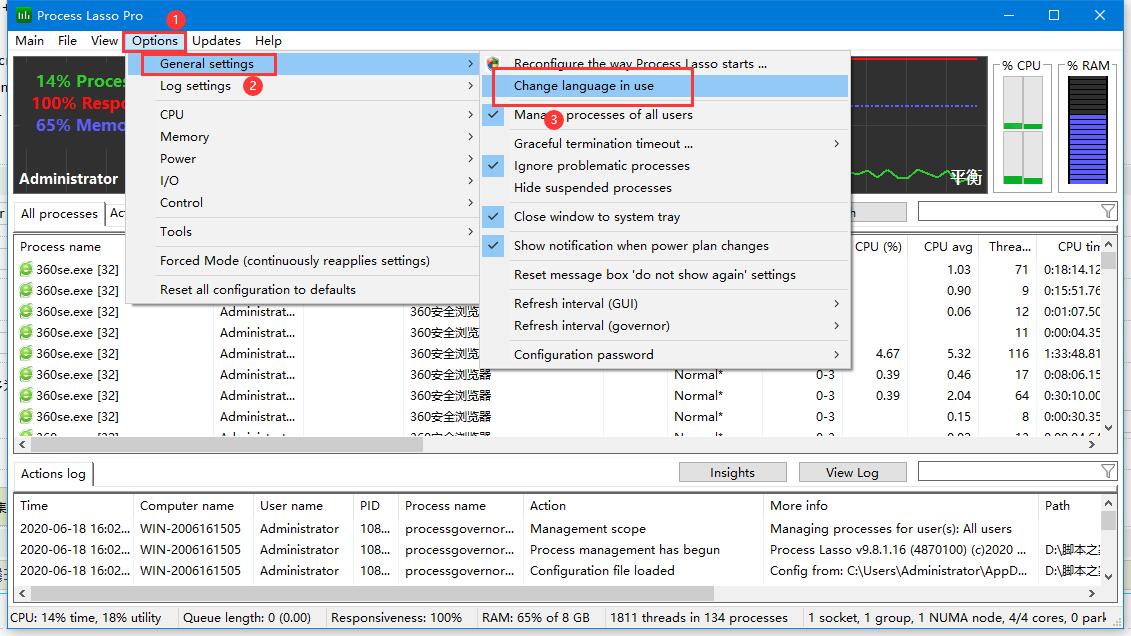This screenshot has height=636, width=1131.
Task: Click the Process Lasso Pro title bar icon
Action: (24, 15)
